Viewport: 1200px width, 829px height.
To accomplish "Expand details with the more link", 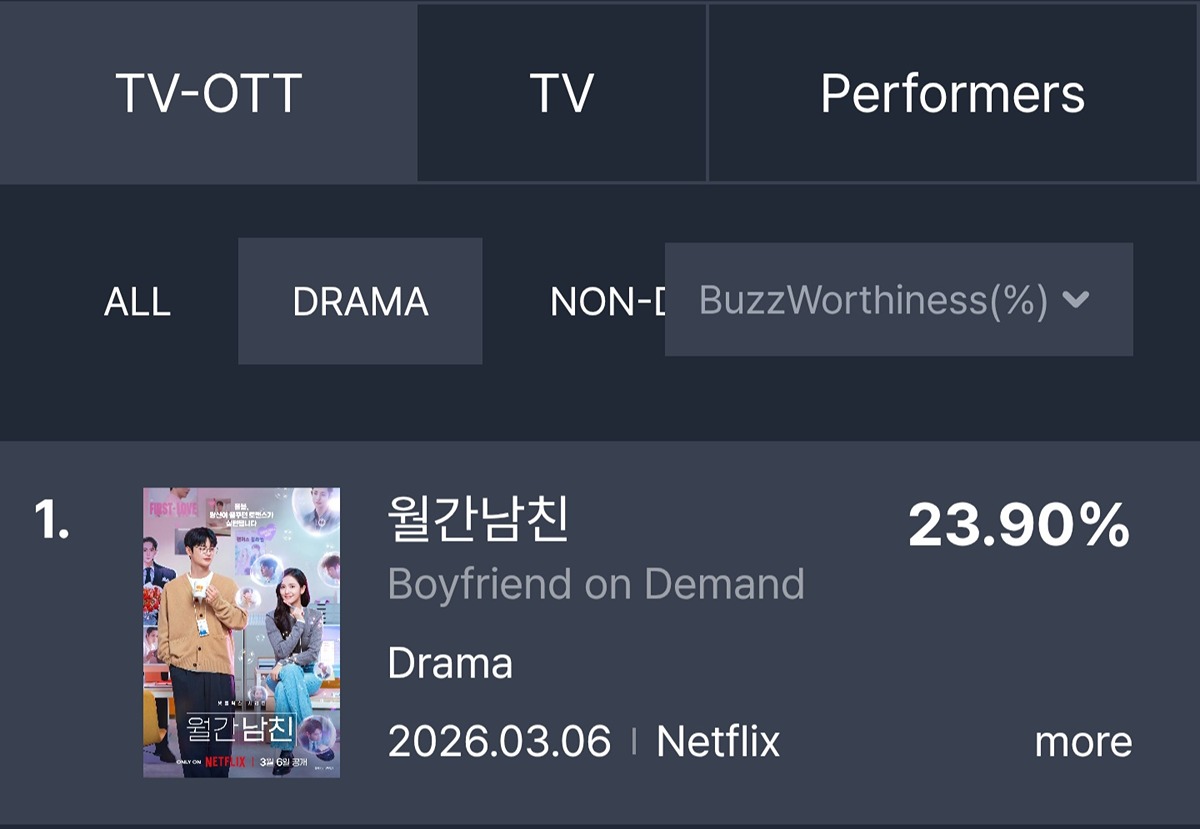I will click(x=1083, y=743).
